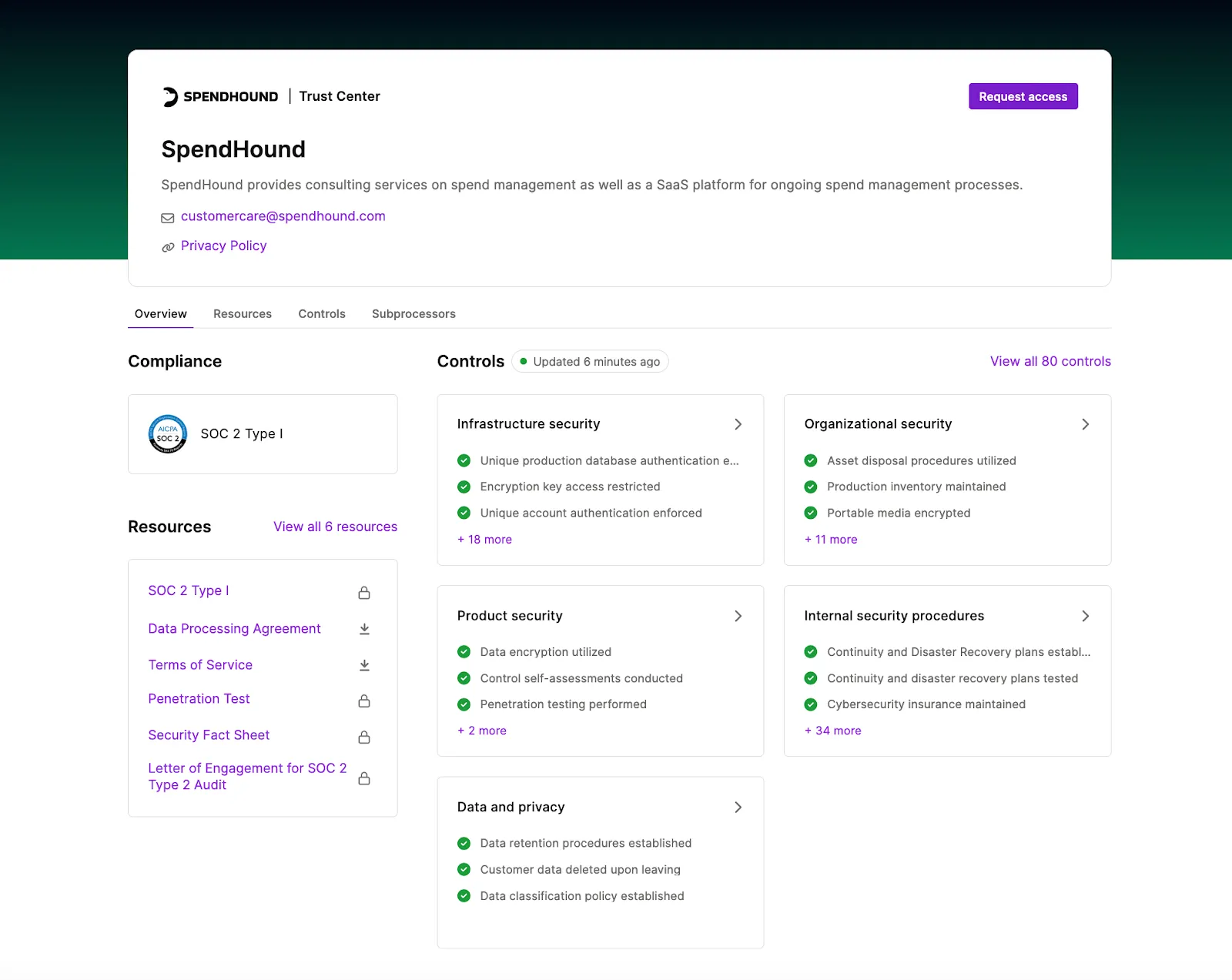Click the checkmark next to Data retention procedures established
Viewport: 1232px width, 980px height.
pyautogui.click(x=464, y=843)
